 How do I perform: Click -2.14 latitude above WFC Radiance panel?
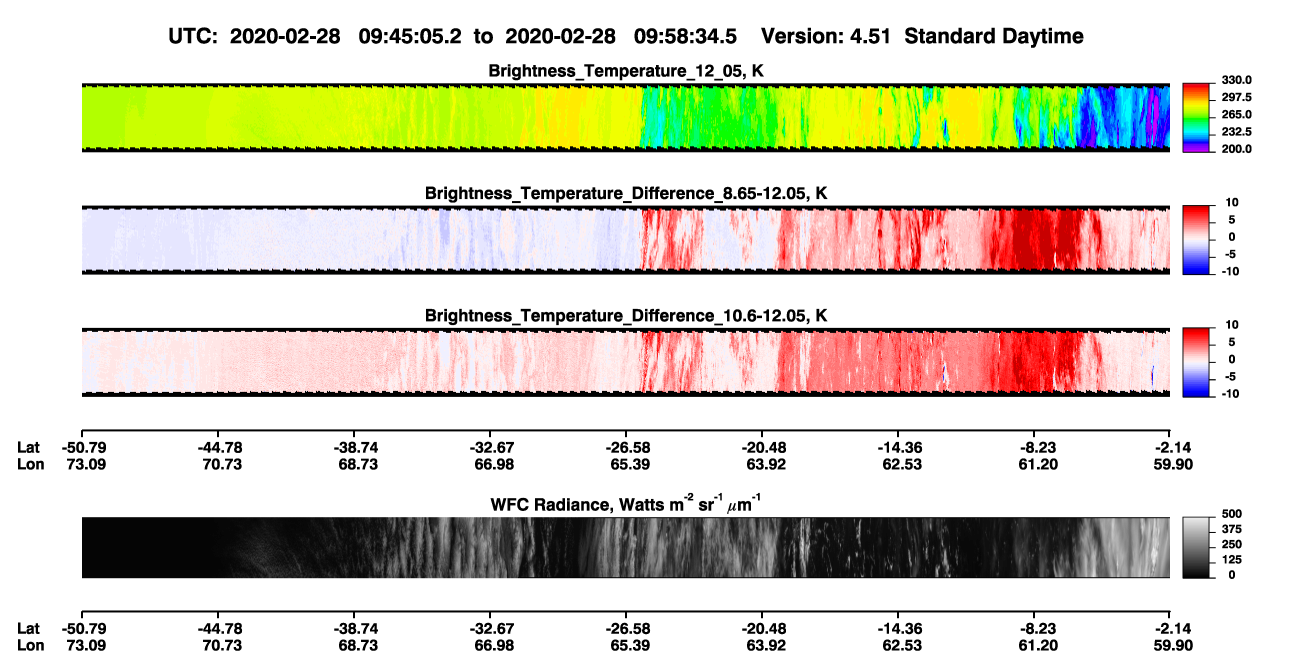(x=1171, y=448)
